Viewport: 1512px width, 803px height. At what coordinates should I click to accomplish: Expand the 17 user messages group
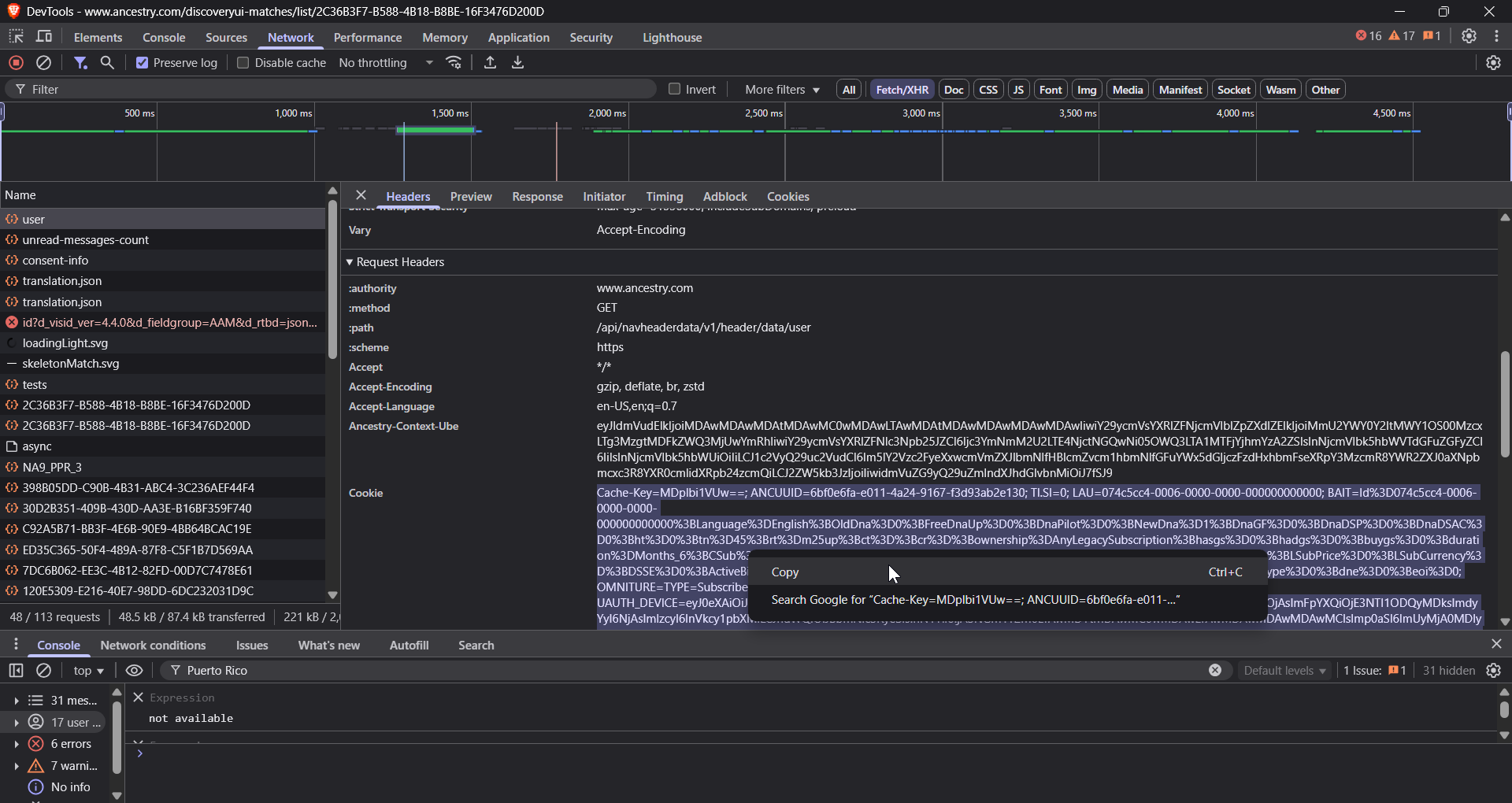(16, 723)
